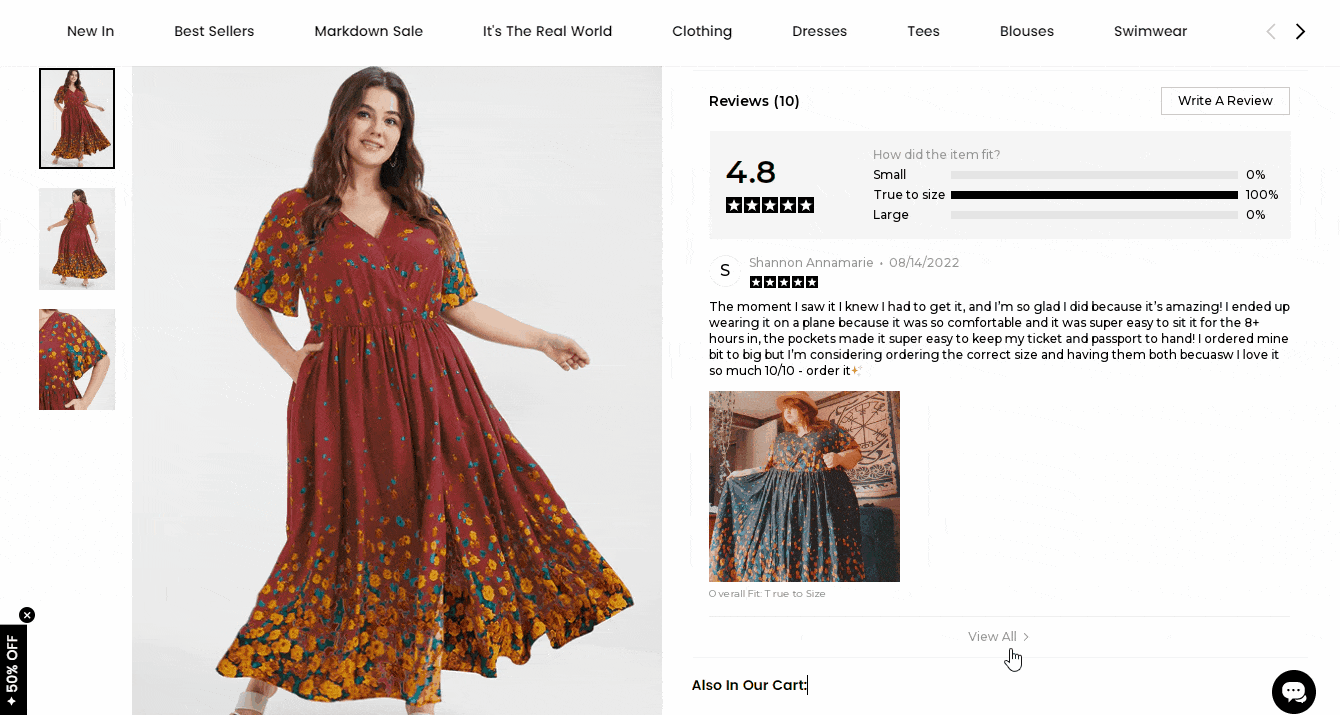This screenshot has height=715, width=1340.
Task: Open the Best Sellers link
Action: (214, 31)
